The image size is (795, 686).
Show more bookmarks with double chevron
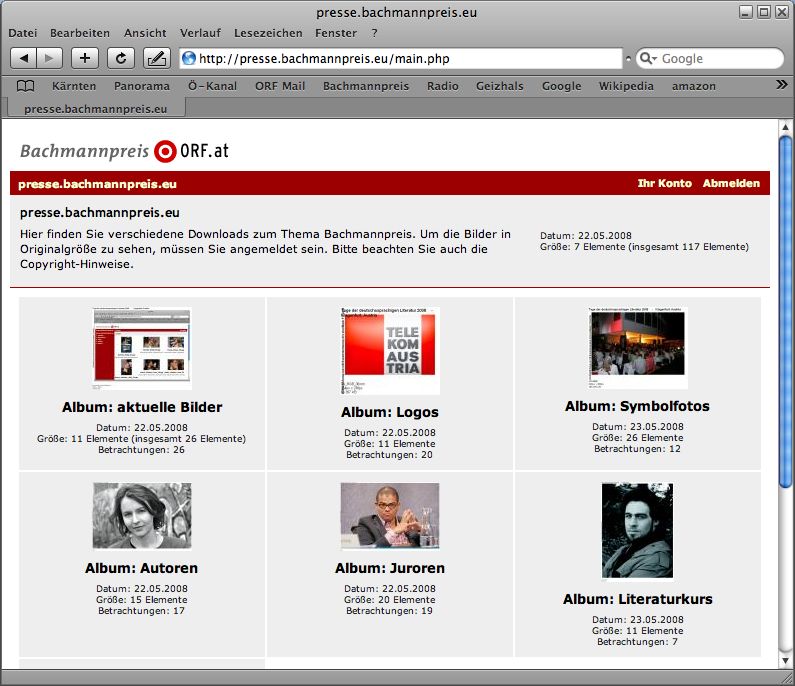(x=782, y=85)
